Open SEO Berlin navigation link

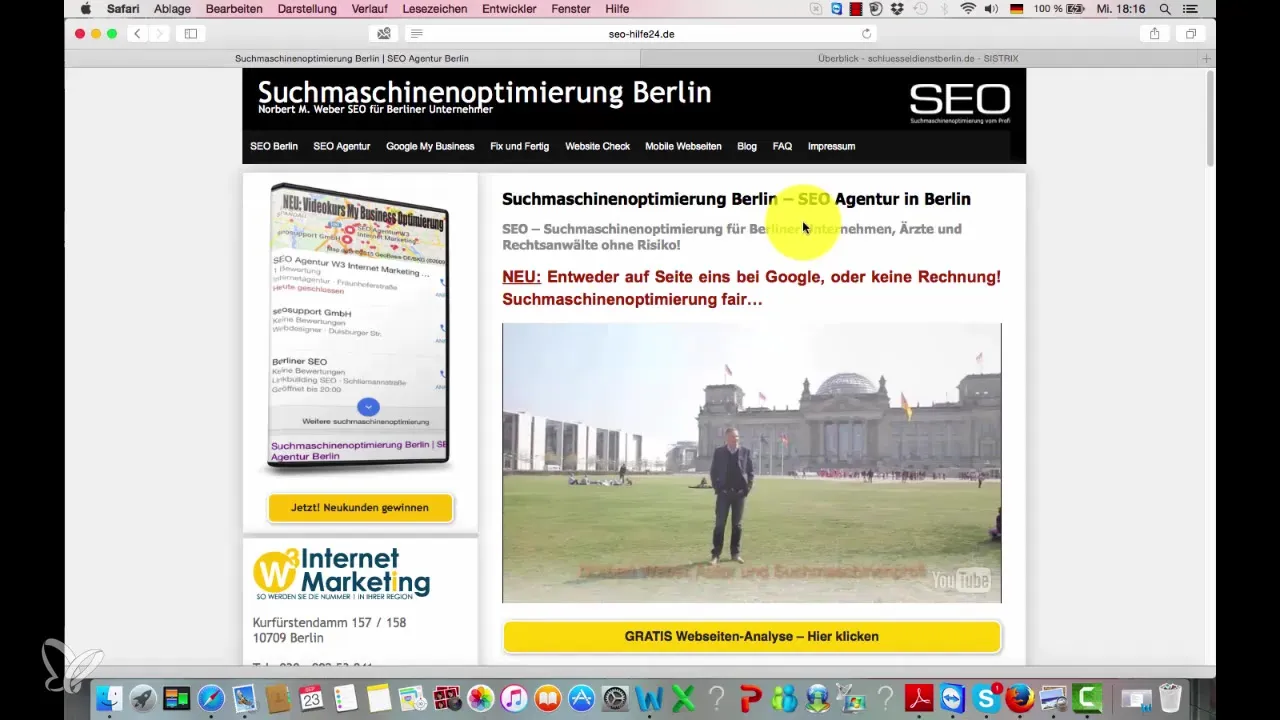click(274, 146)
